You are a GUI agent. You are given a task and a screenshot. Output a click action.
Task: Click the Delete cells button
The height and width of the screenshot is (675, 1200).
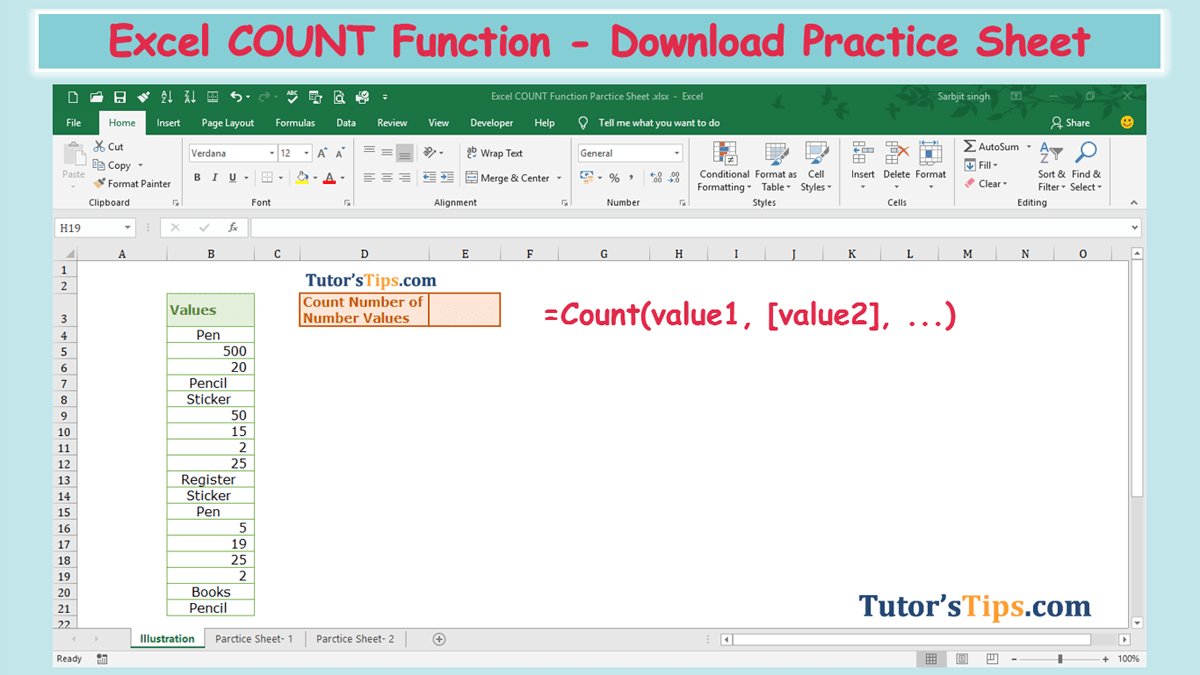(x=897, y=166)
